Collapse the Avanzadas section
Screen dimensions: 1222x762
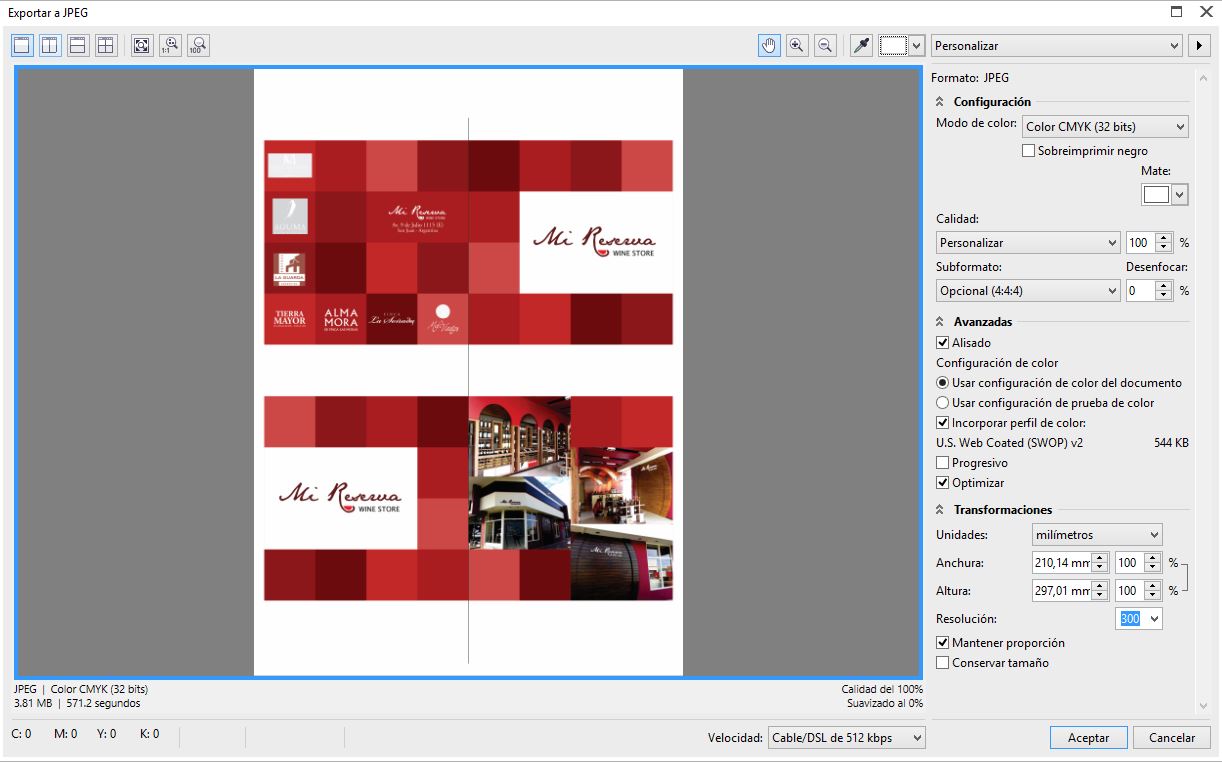tap(940, 322)
